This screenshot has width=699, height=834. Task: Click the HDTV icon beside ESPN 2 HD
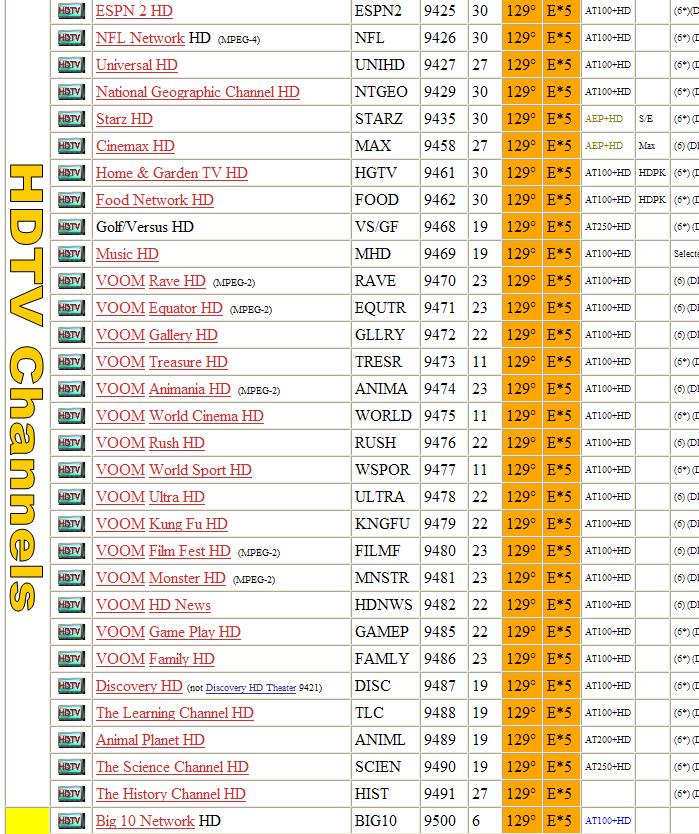pyautogui.click(x=70, y=11)
